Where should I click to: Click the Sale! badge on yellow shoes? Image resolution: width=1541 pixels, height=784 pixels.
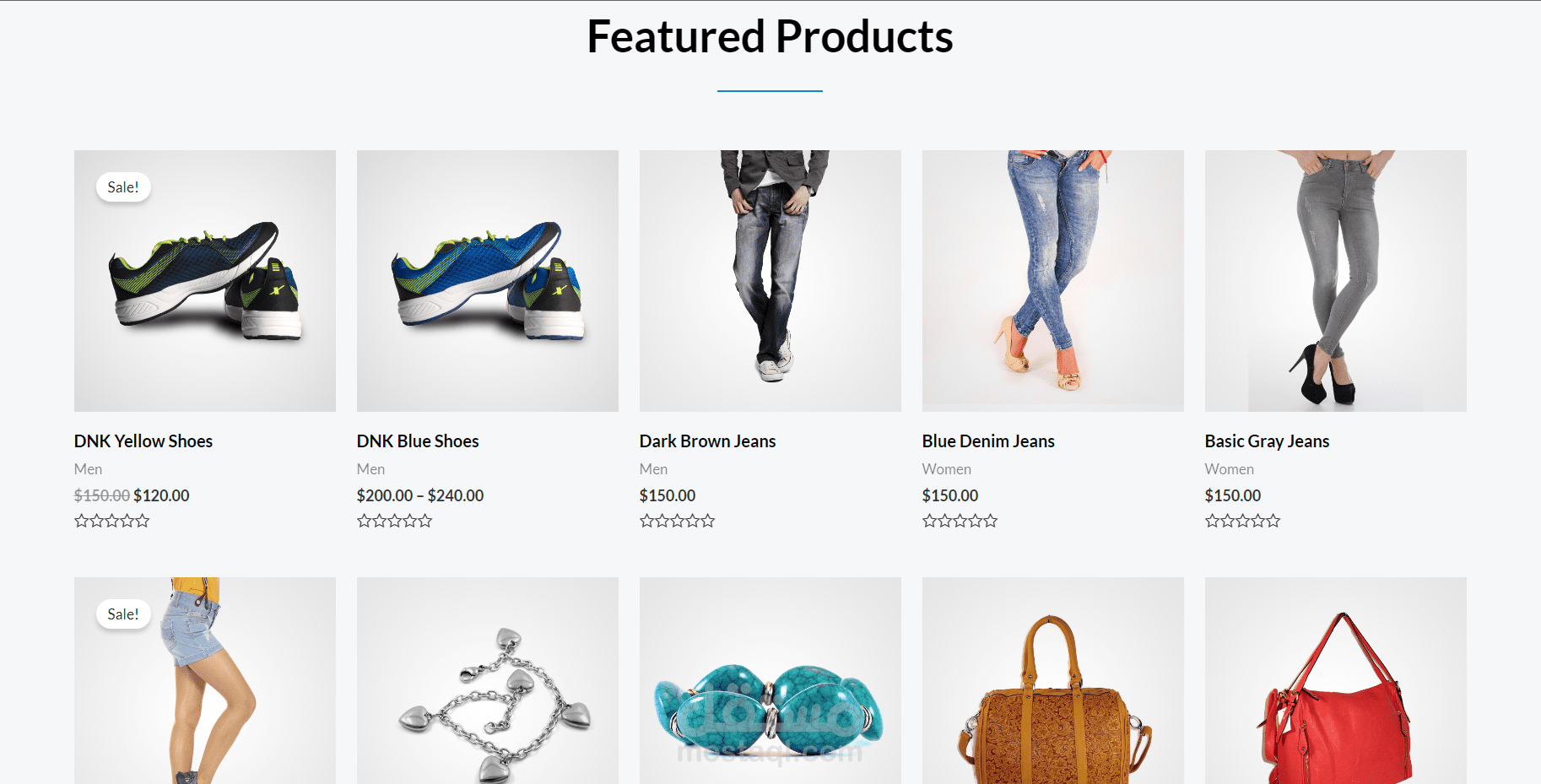click(x=123, y=187)
